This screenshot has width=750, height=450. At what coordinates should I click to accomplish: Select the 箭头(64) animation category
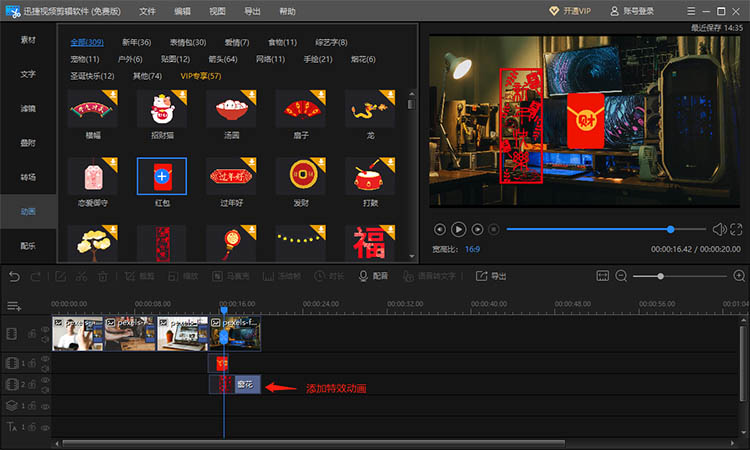tap(223, 59)
